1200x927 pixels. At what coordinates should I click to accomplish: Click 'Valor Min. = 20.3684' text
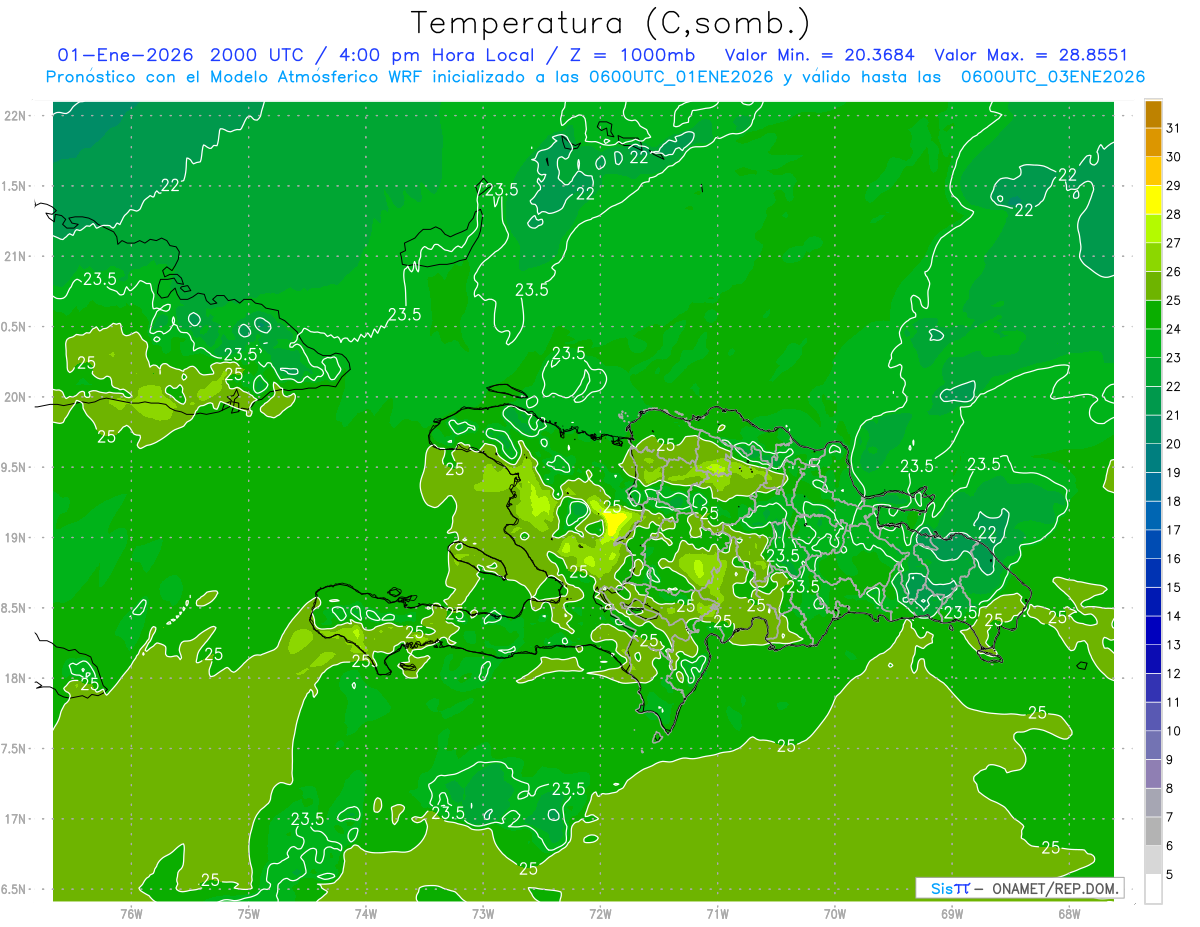click(820, 55)
